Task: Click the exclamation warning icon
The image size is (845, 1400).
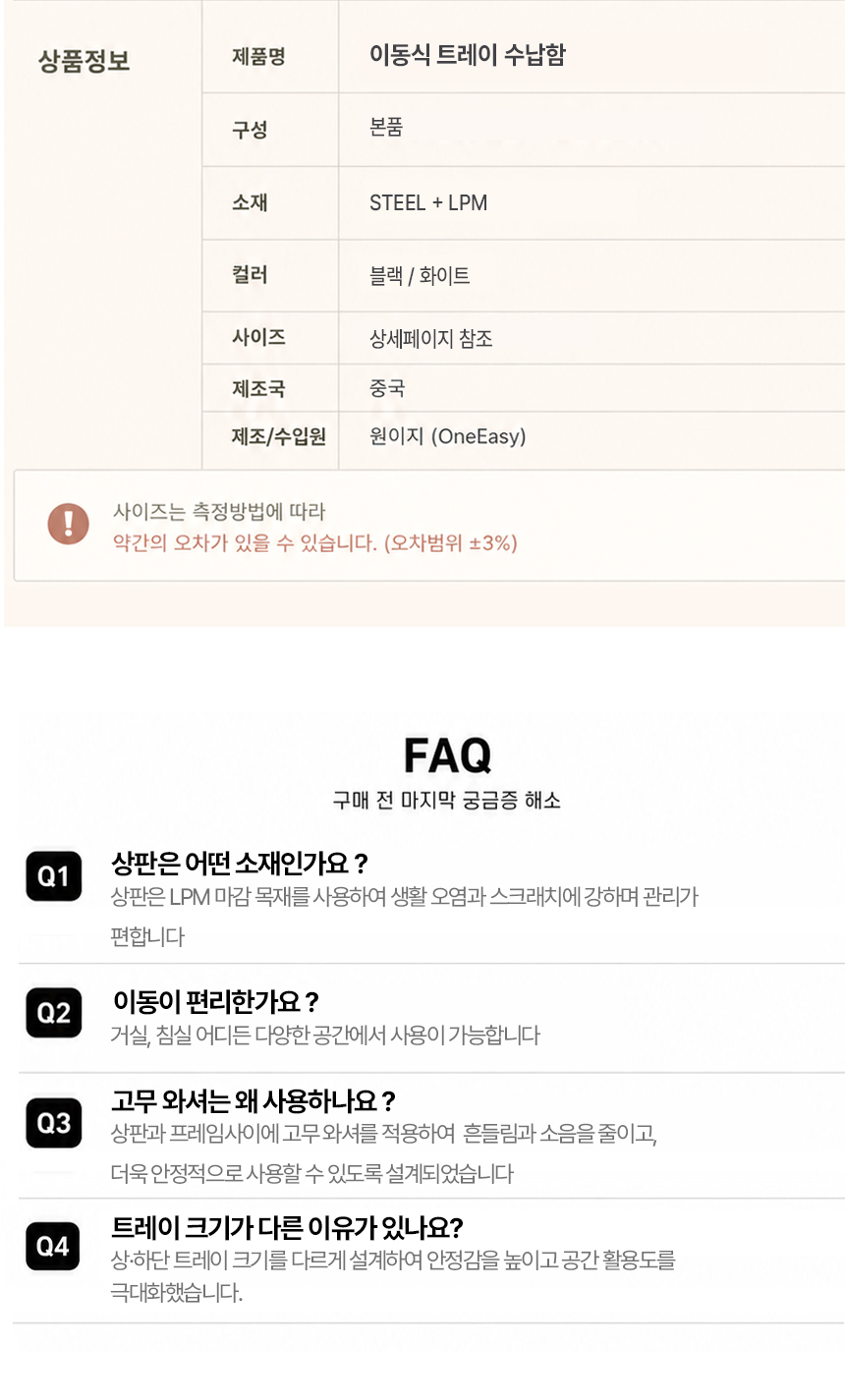Action: [x=68, y=524]
